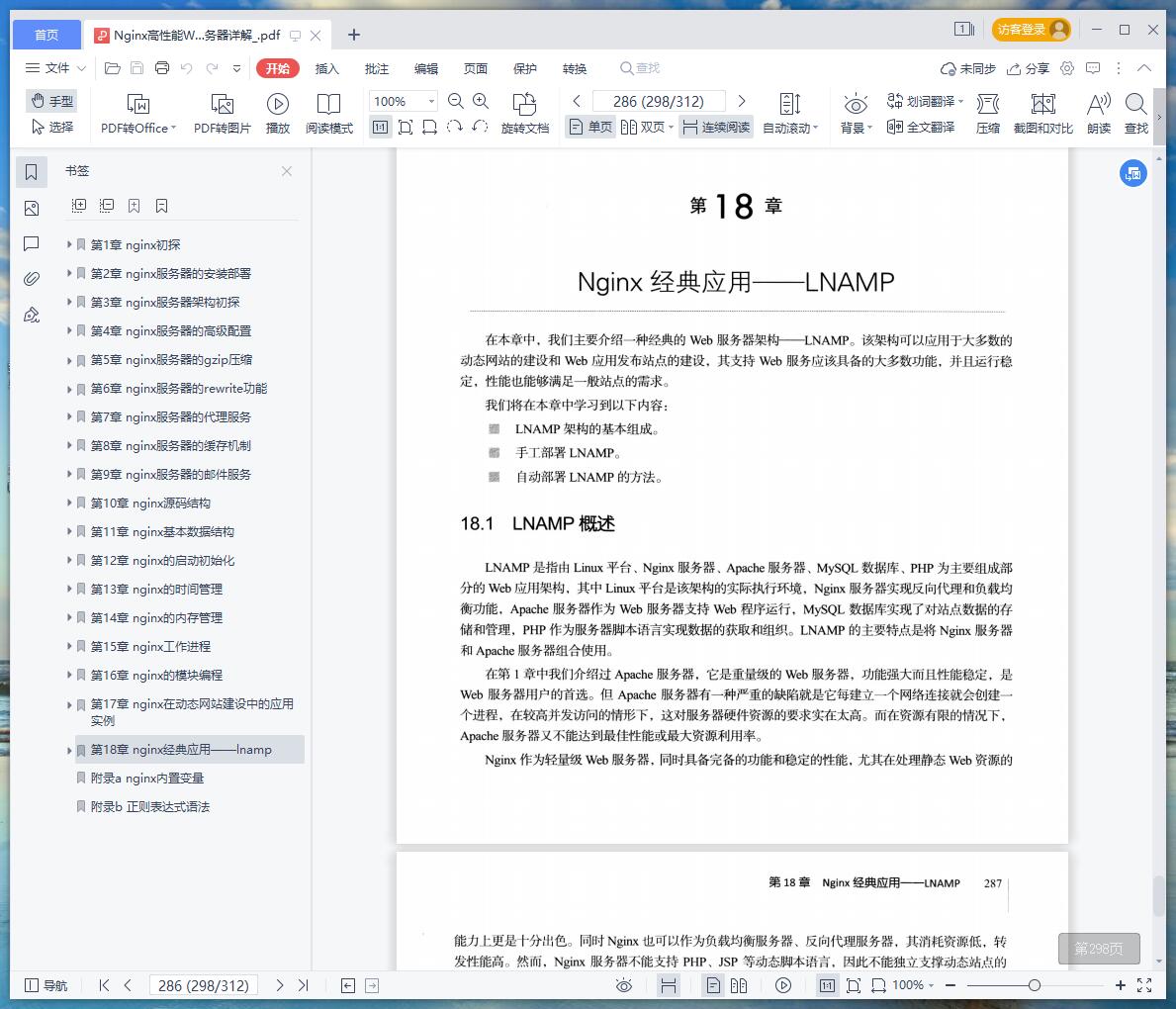Switch to 双页 double page view
Image resolution: width=1176 pixels, height=1009 pixels.
pos(647,127)
